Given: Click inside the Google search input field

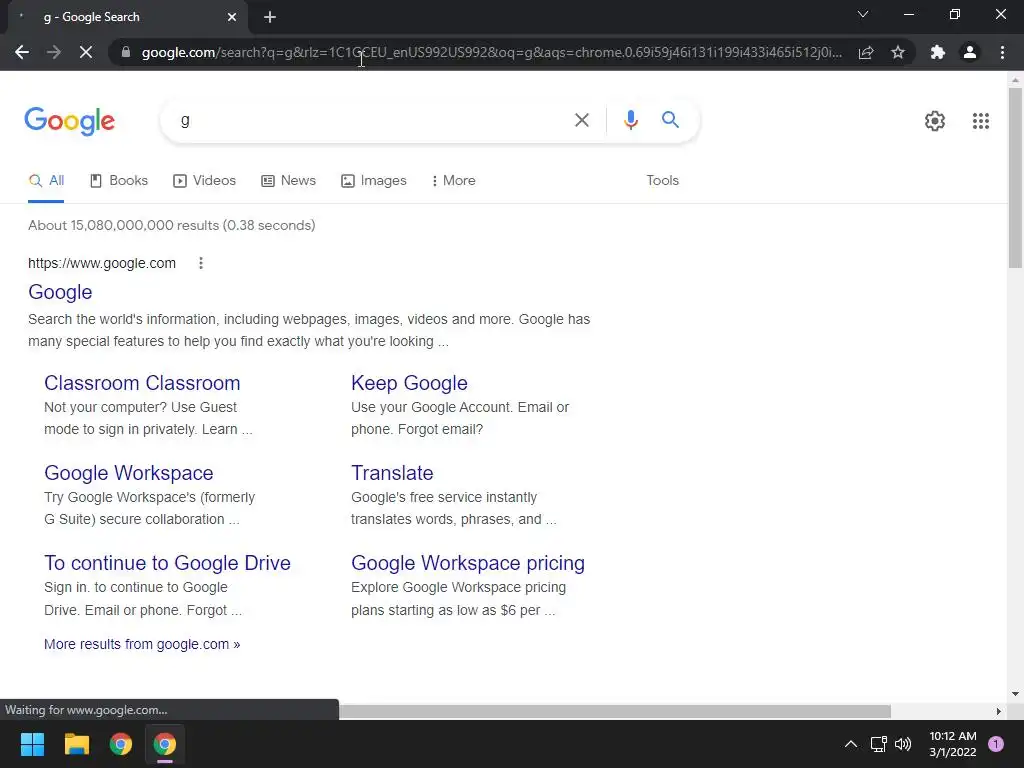Looking at the screenshot, I should point(366,120).
